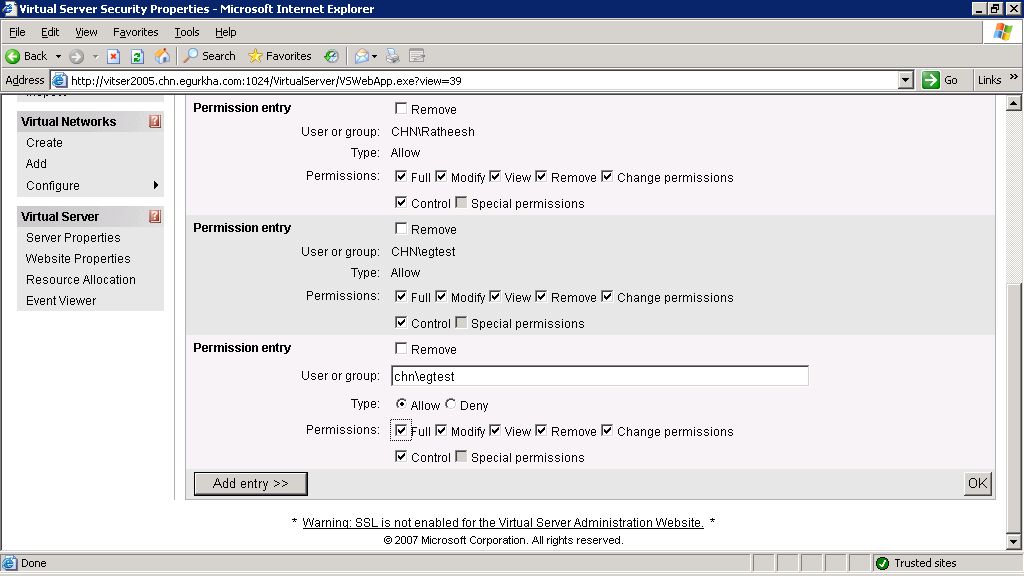1024x576 pixels.
Task: Click the vertical scrollbar thumb
Action: click(1014, 408)
